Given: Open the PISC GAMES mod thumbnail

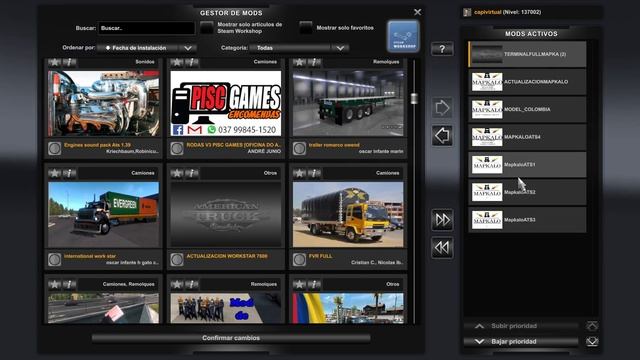Looking at the screenshot, I should 226,103.
